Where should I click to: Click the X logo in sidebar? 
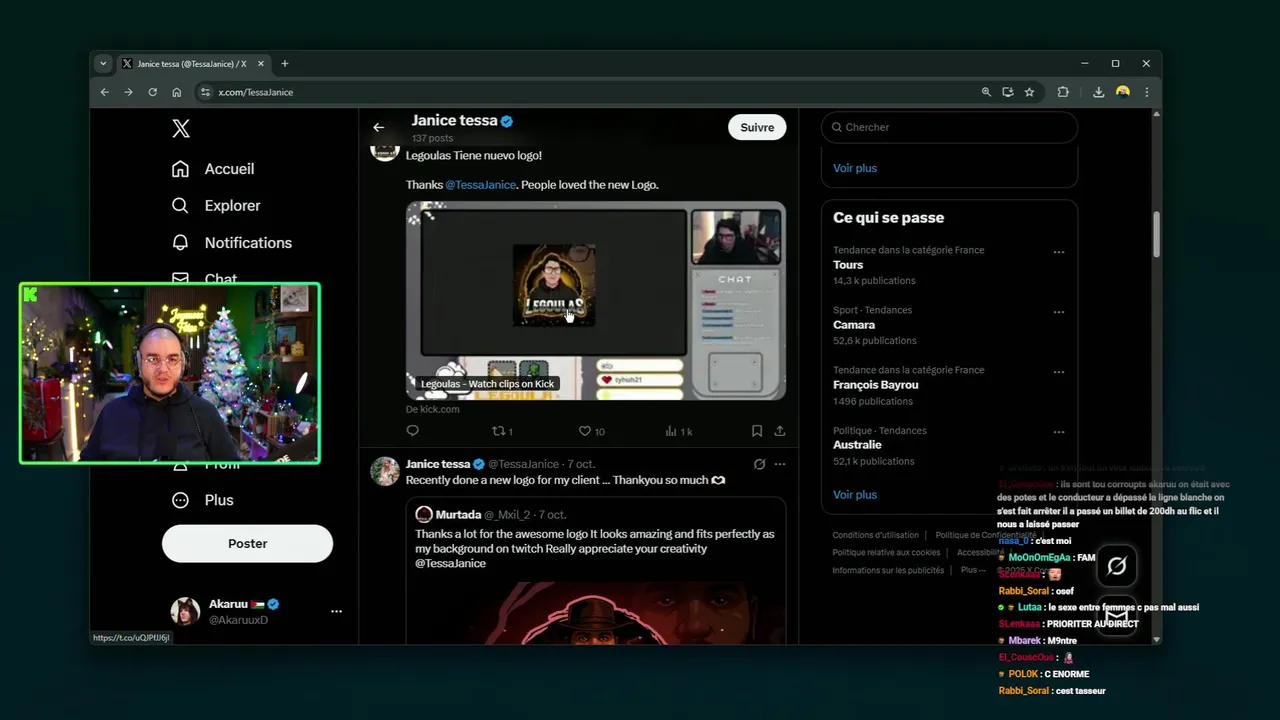(181, 128)
